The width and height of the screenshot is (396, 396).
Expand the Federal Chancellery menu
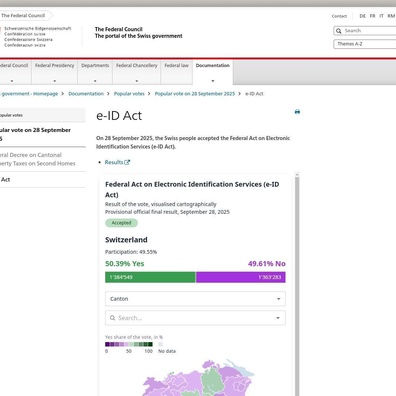137,72
